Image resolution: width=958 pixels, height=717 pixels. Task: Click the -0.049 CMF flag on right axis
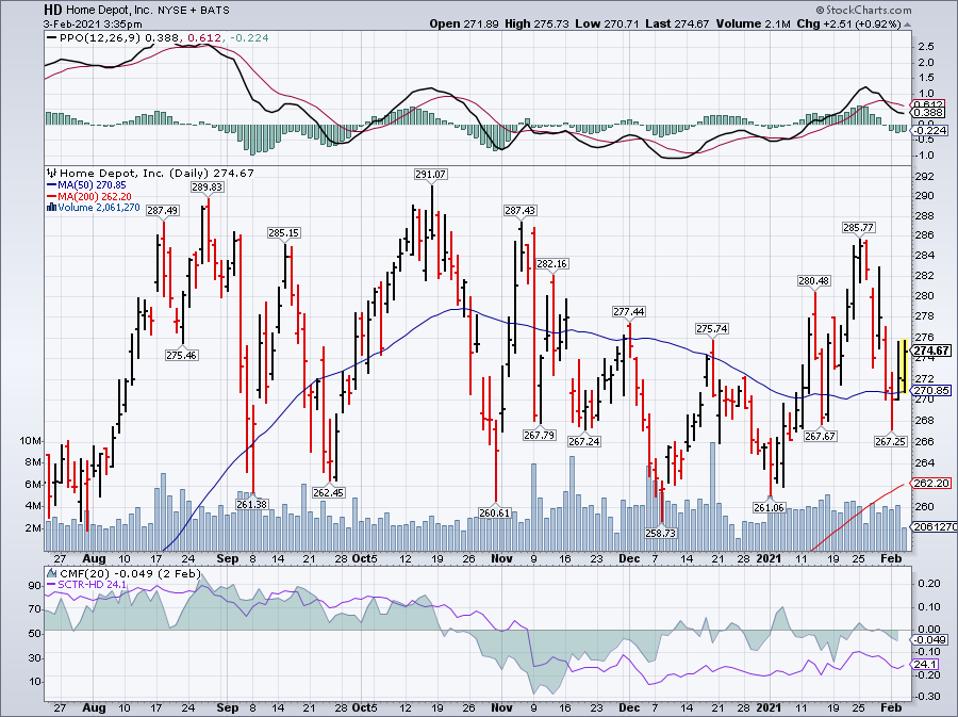pos(930,640)
